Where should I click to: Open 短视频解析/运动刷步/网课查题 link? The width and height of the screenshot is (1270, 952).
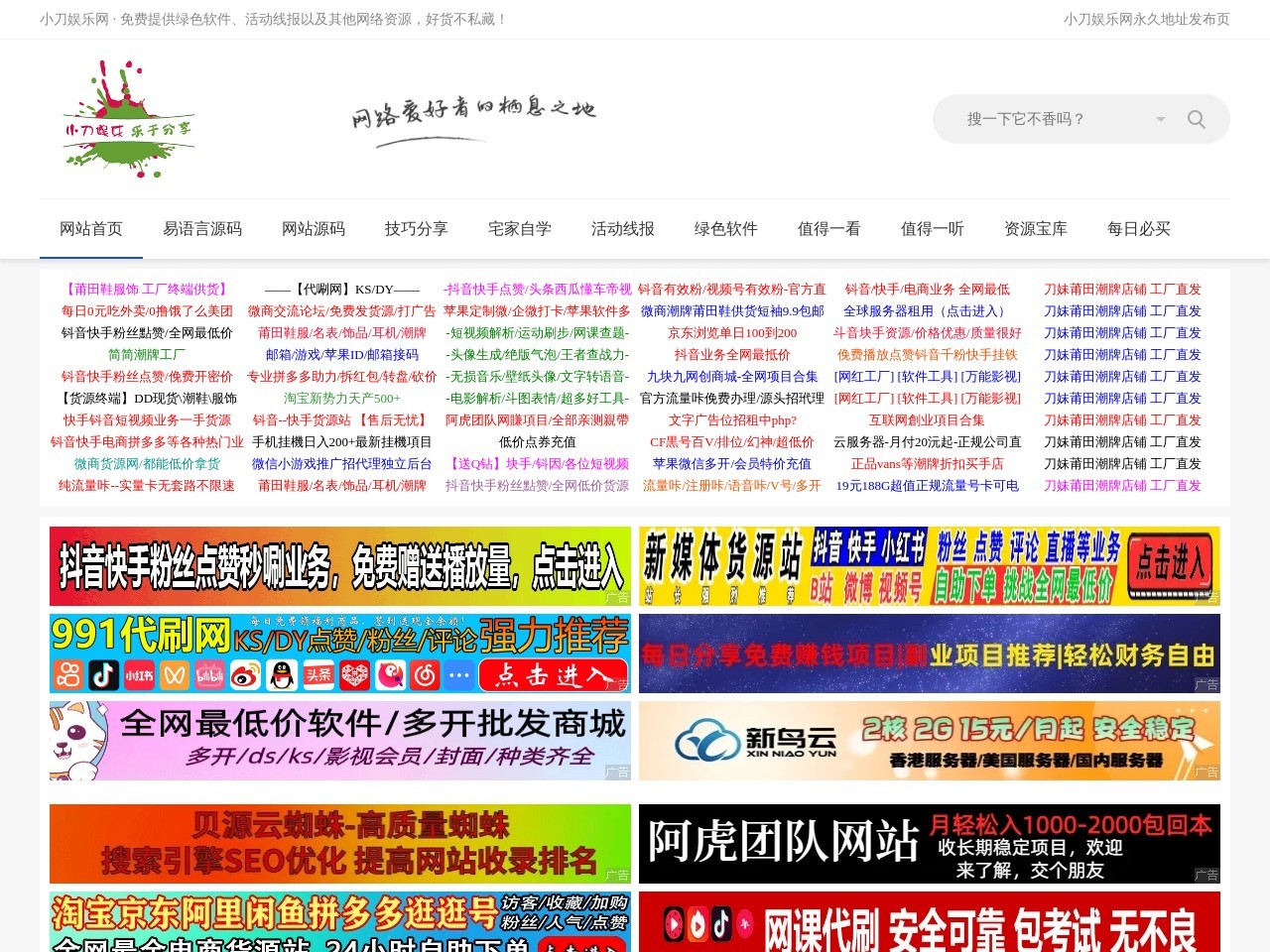[x=537, y=333]
